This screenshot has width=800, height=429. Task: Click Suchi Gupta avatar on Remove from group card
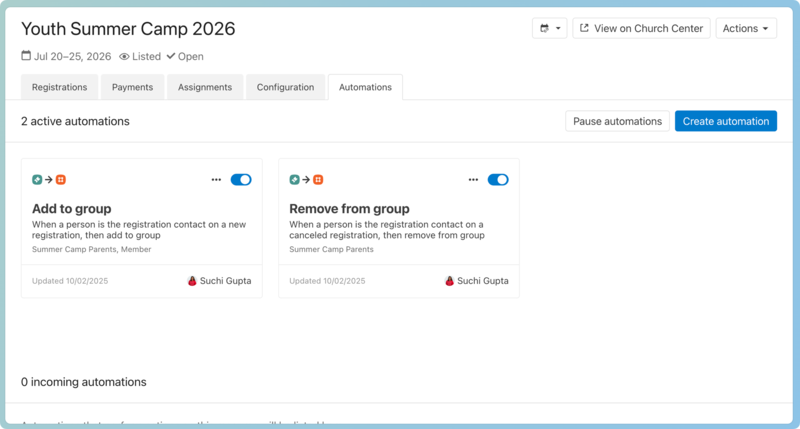point(449,281)
